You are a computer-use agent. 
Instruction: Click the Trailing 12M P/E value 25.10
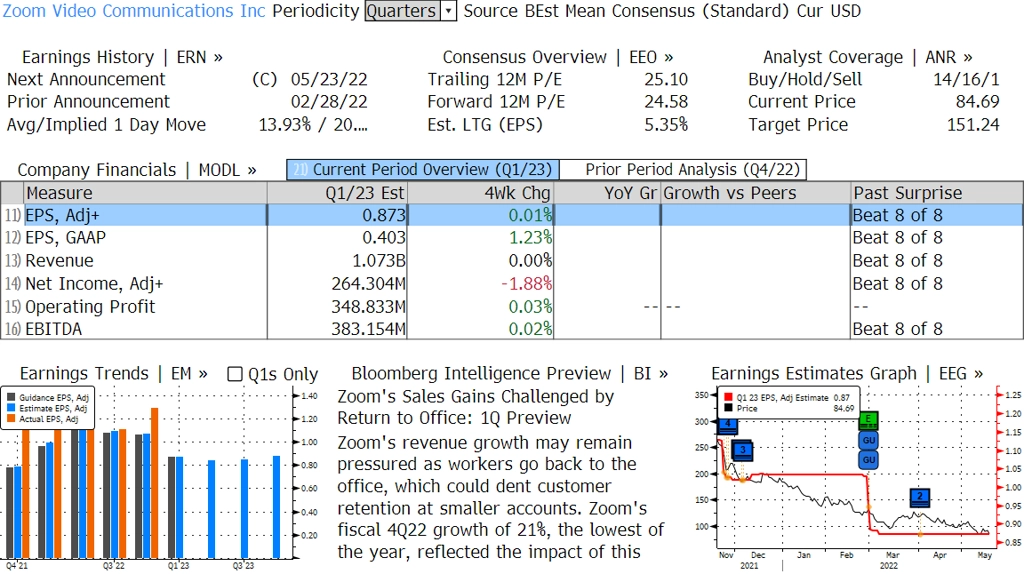tap(666, 80)
